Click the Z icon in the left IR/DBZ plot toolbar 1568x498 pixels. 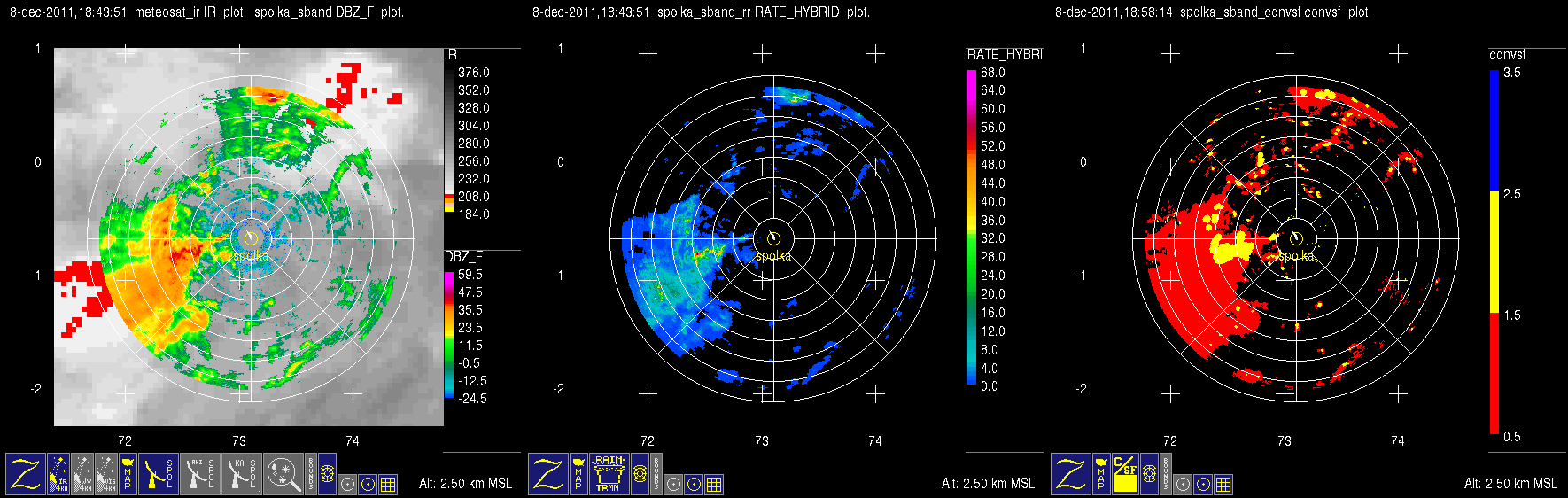[x=26, y=474]
